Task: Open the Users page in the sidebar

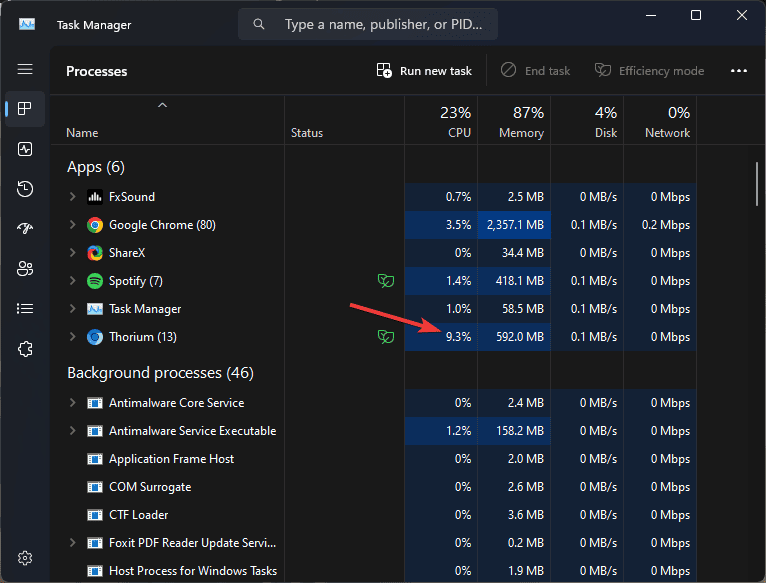Action: point(25,268)
